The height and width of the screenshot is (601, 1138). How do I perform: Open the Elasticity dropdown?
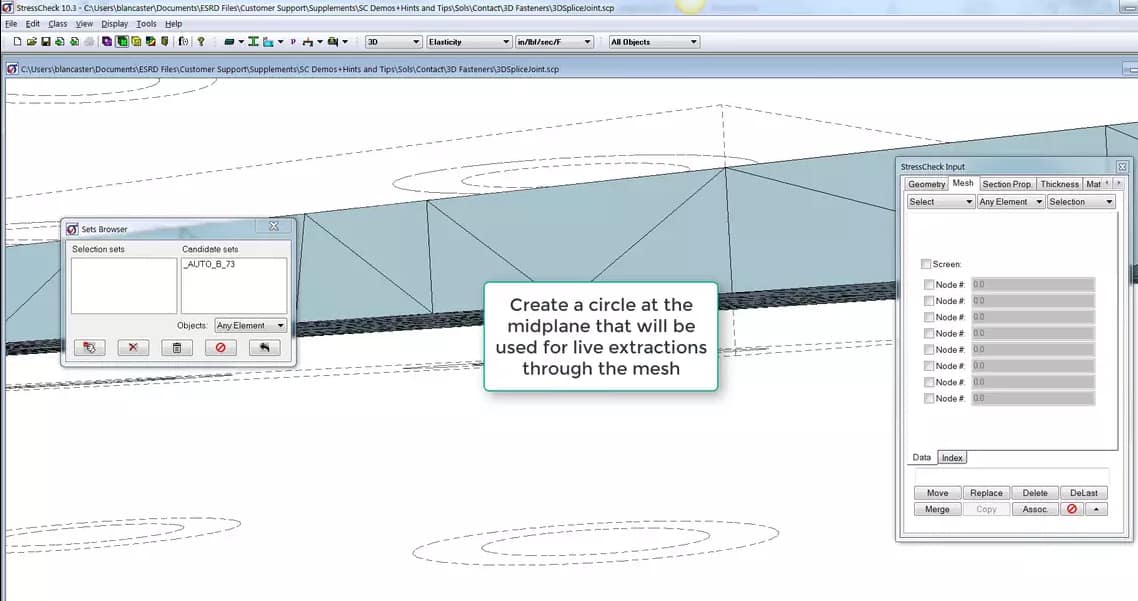[468, 41]
